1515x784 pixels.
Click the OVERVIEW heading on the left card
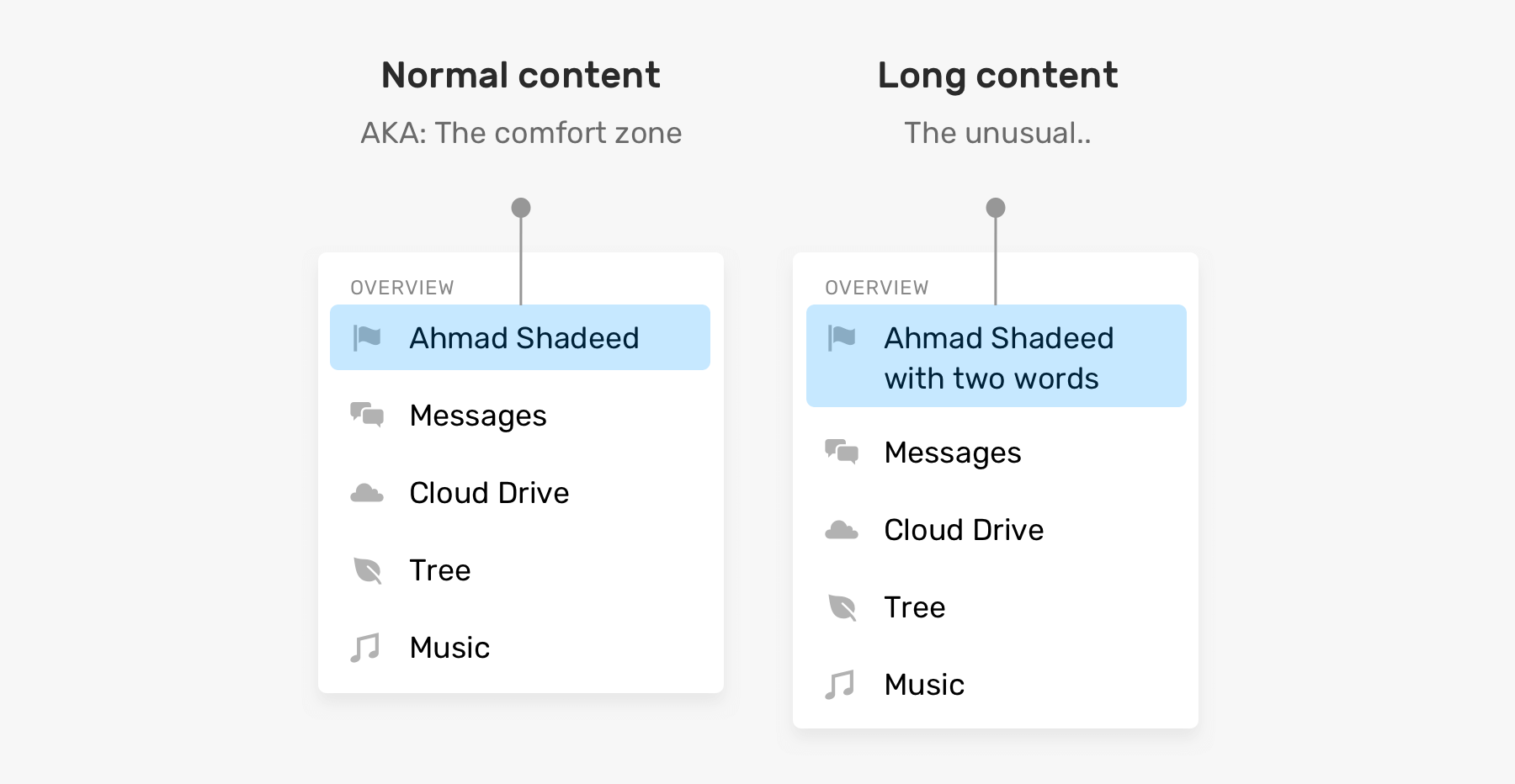pos(402,287)
